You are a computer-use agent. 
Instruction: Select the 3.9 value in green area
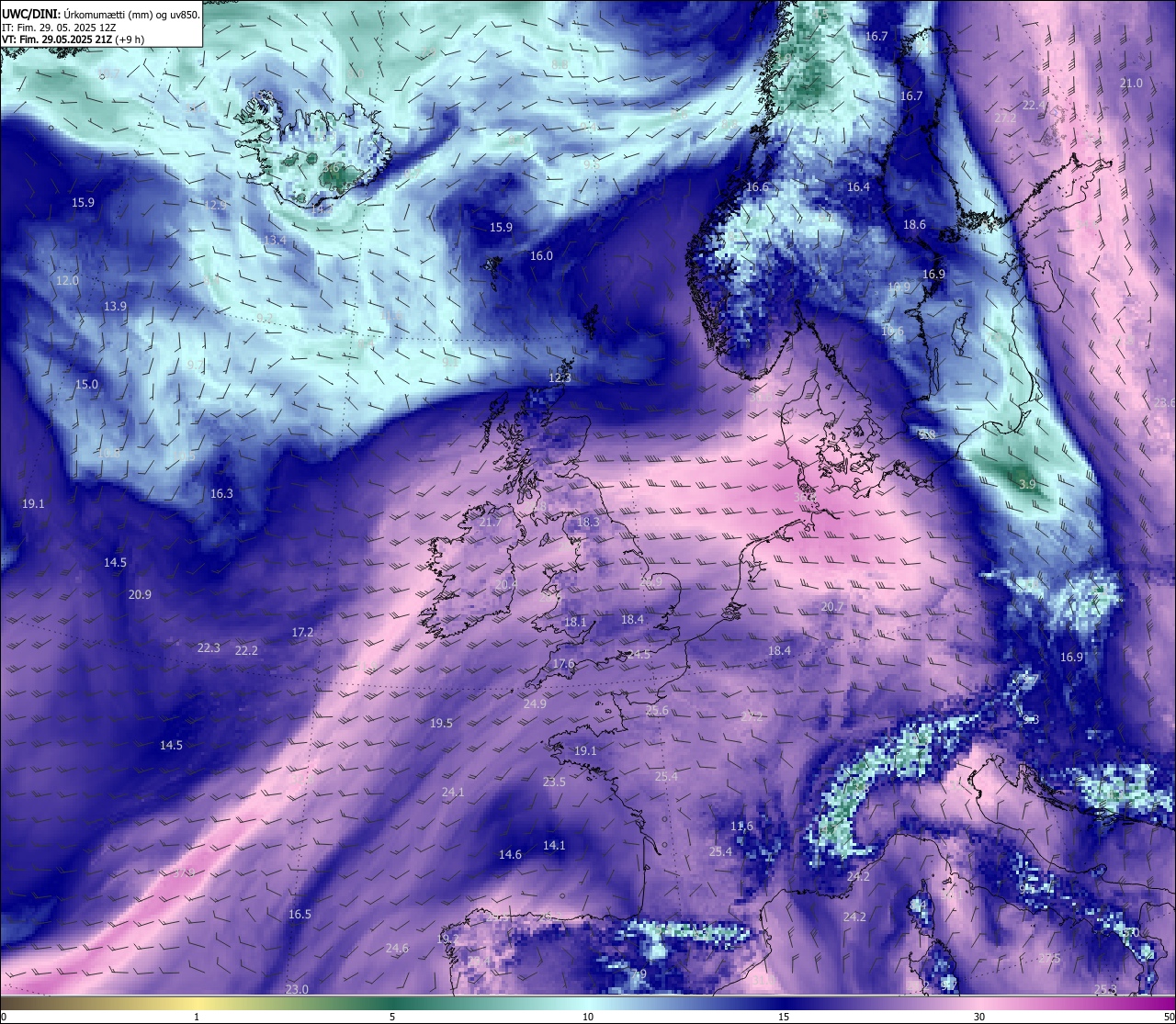tap(1027, 485)
